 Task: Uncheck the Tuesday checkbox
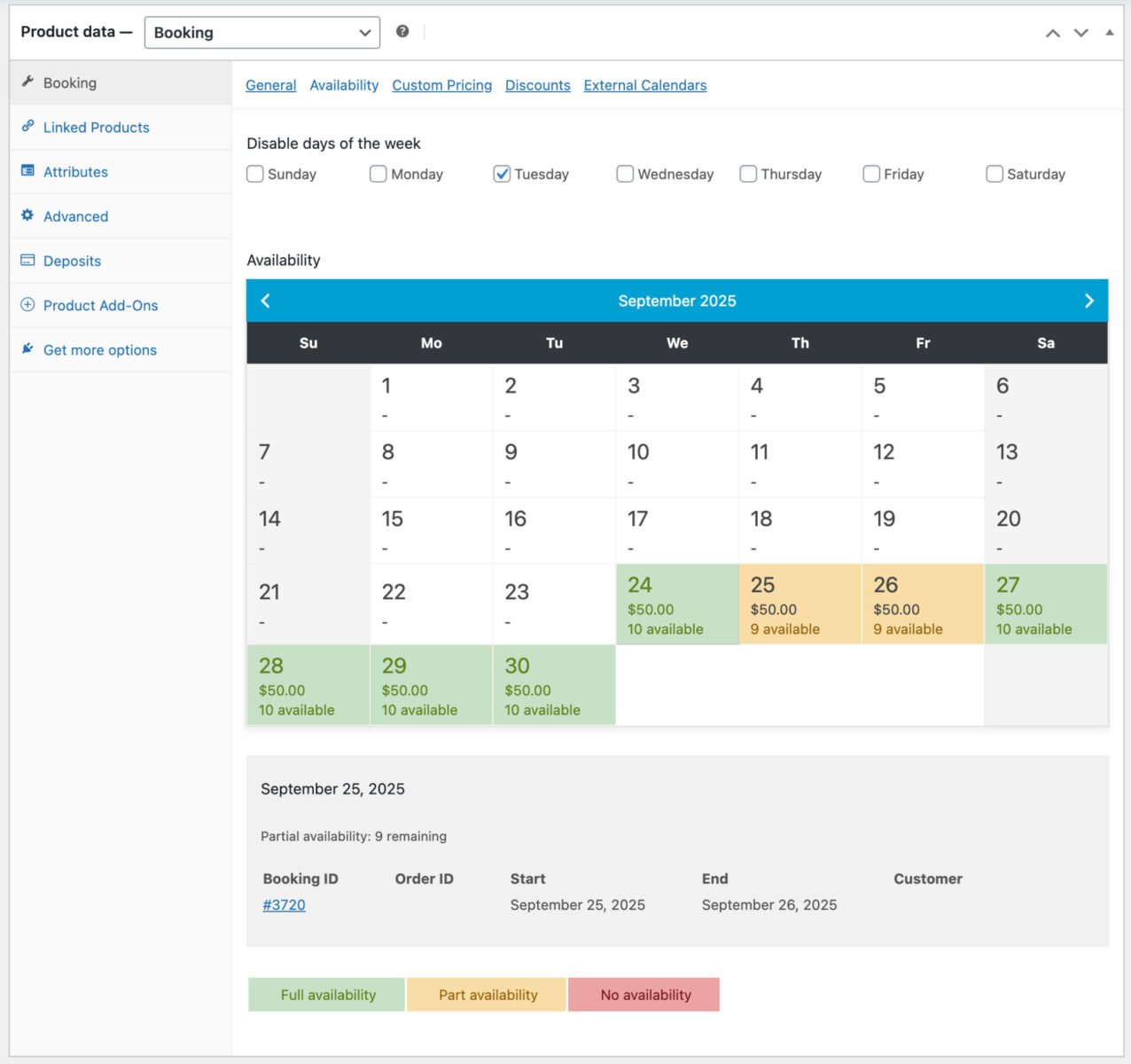click(502, 174)
